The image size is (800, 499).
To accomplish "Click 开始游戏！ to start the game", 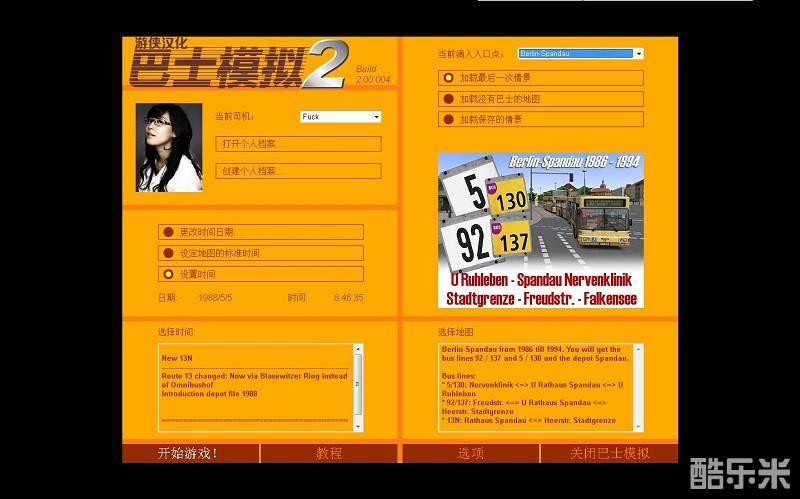I will (188, 454).
